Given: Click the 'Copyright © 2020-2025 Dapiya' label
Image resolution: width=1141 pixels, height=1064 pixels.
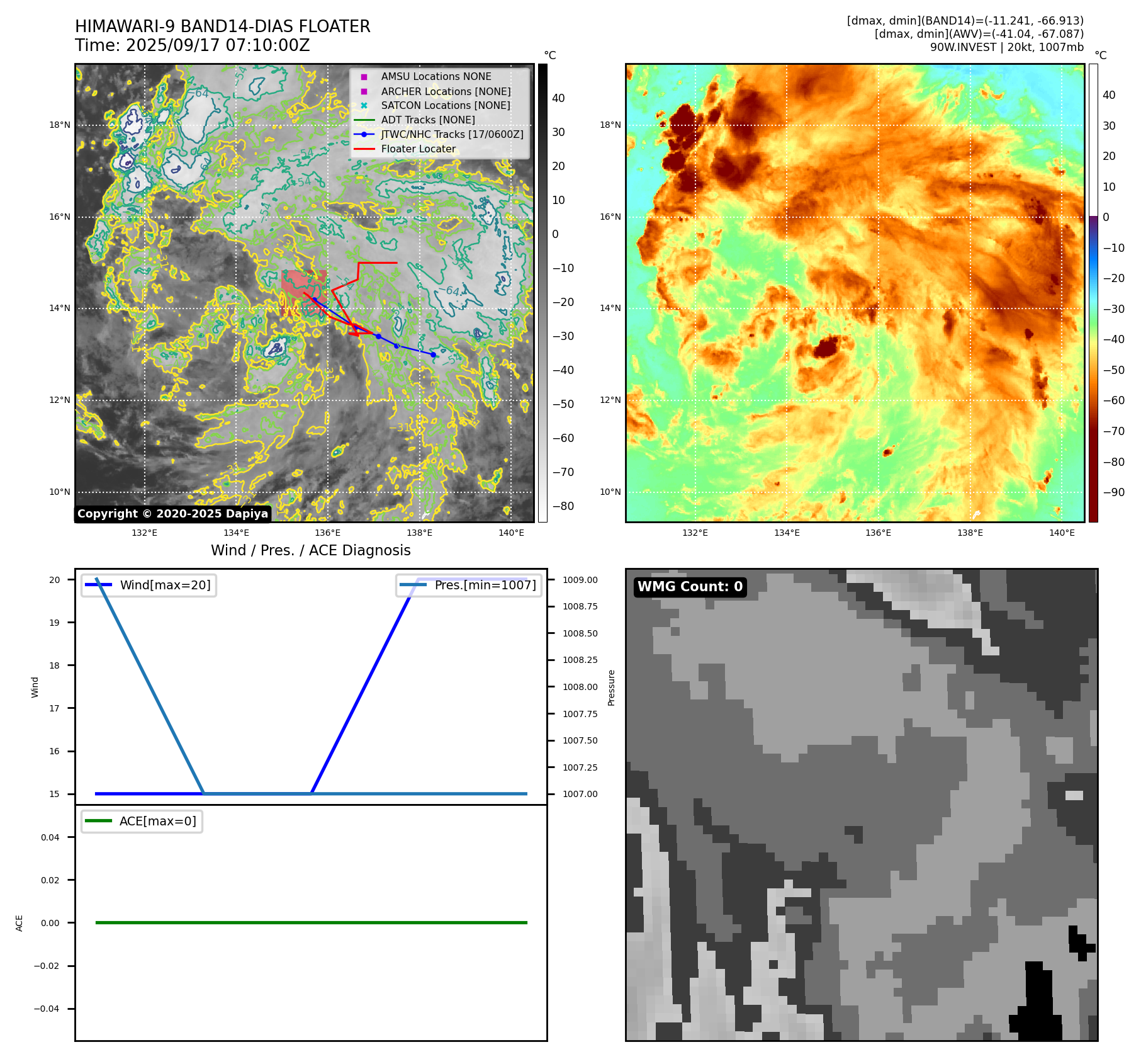Looking at the screenshot, I should [172, 514].
